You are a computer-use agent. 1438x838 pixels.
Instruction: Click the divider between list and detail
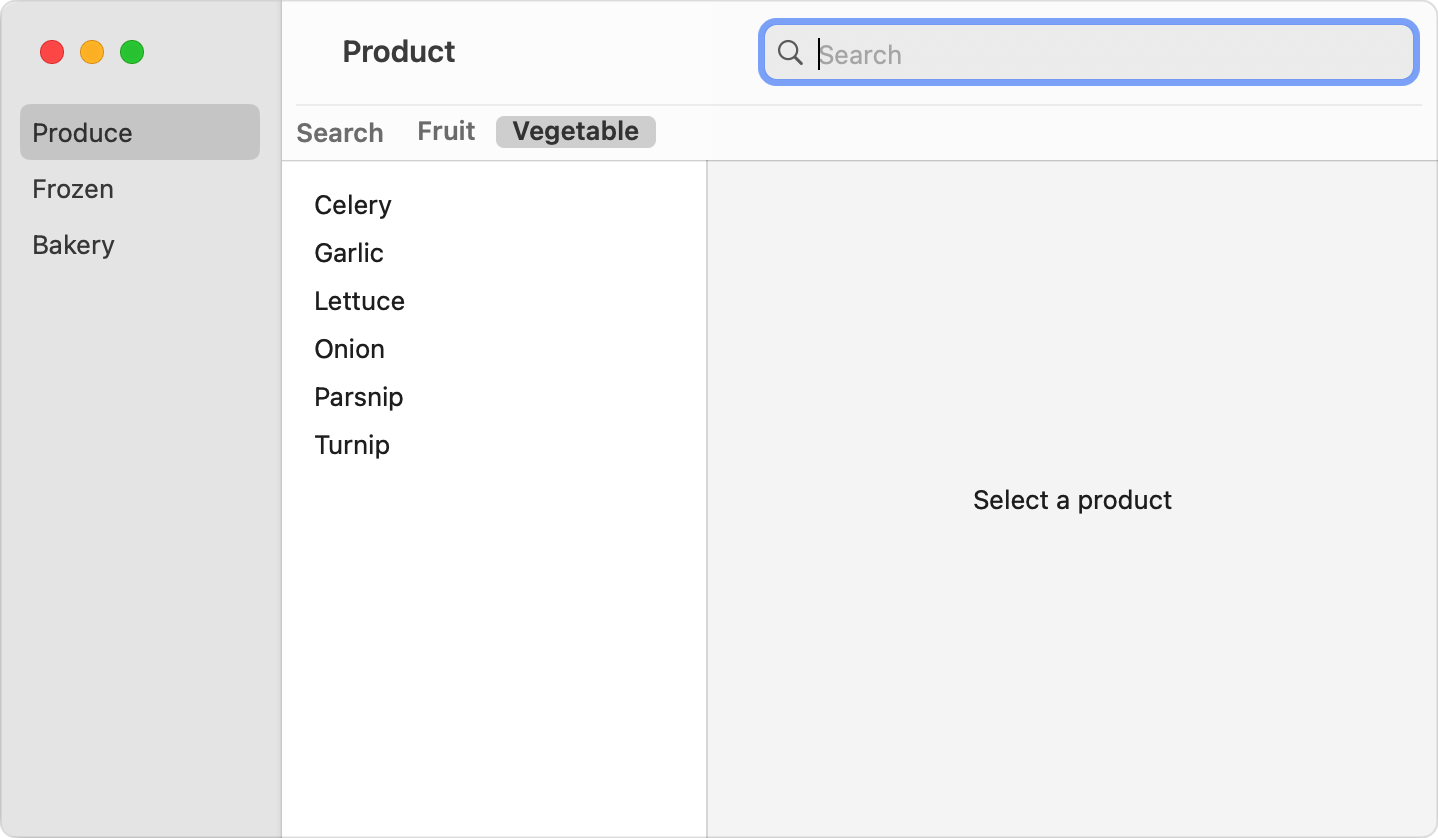pyautogui.click(x=707, y=500)
